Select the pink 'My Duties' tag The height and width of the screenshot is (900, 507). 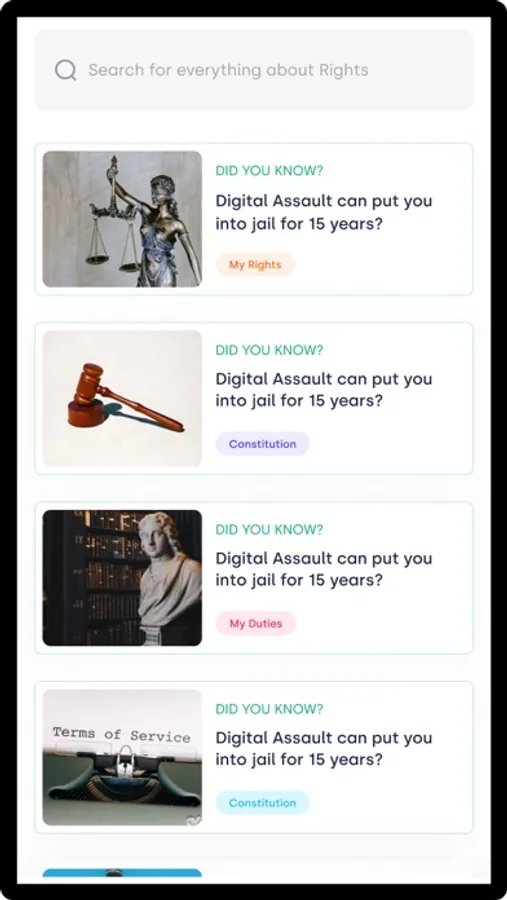[256, 623]
